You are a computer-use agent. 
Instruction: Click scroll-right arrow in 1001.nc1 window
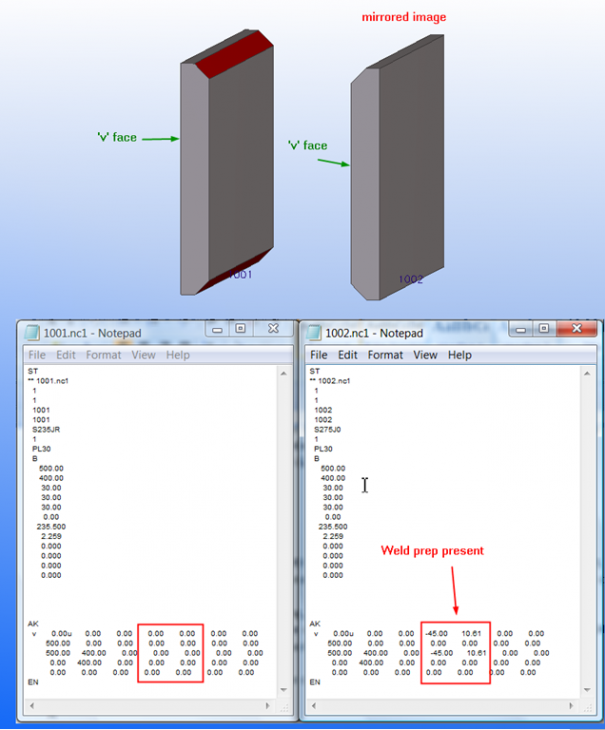click(267, 706)
